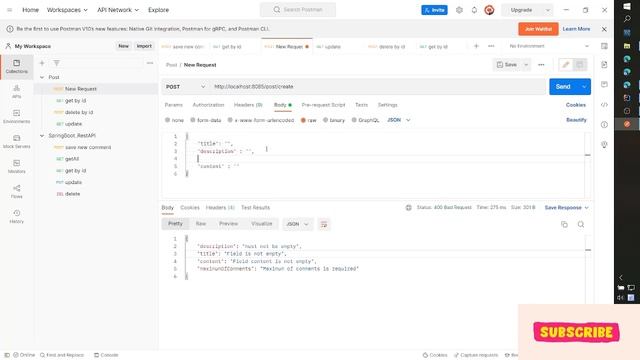Click the Beautify link
This screenshot has width=640, height=360.
pos(576,120)
